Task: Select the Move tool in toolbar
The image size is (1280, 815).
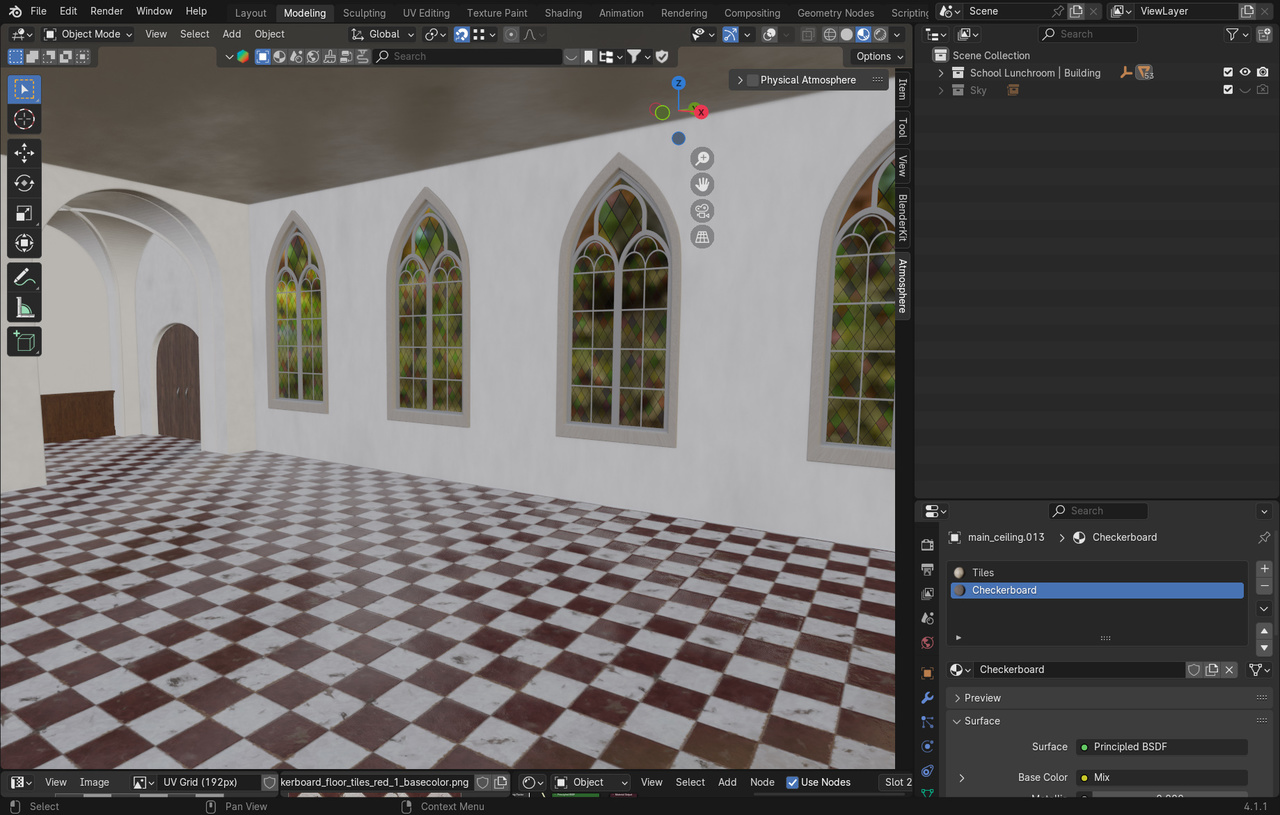Action: [24, 152]
